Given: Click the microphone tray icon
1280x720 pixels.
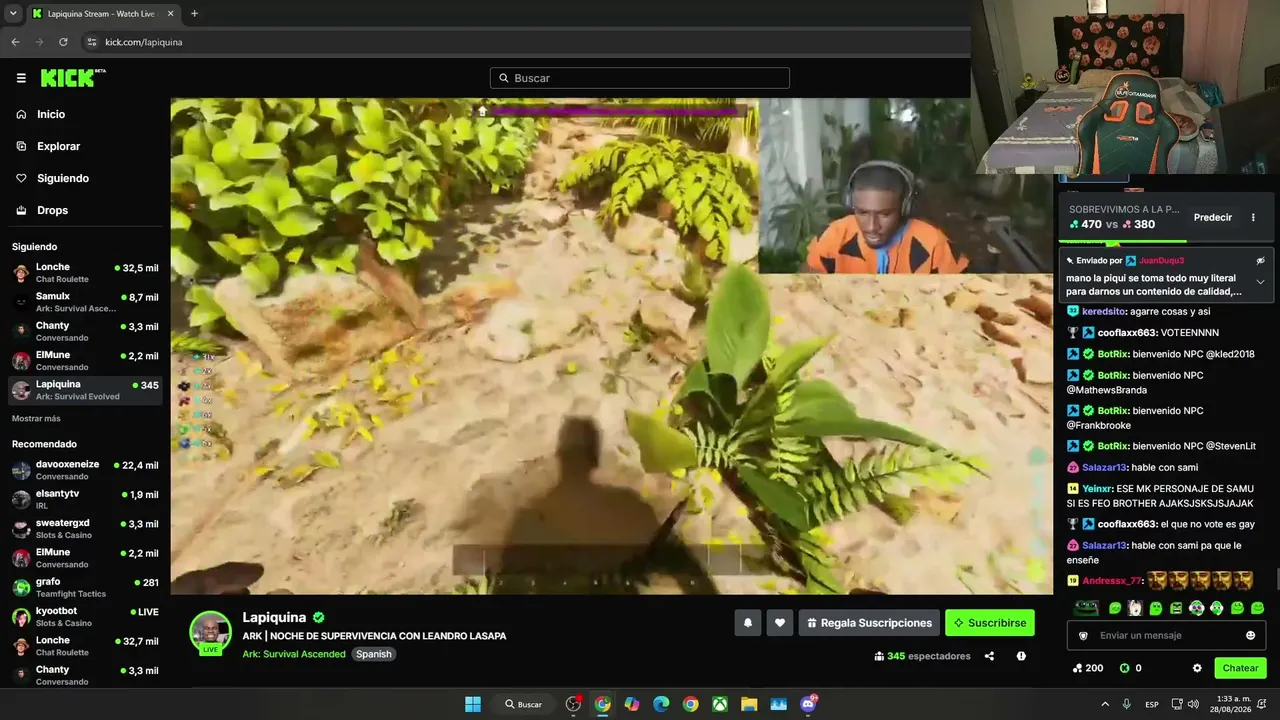Looking at the screenshot, I should (1127, 704).
